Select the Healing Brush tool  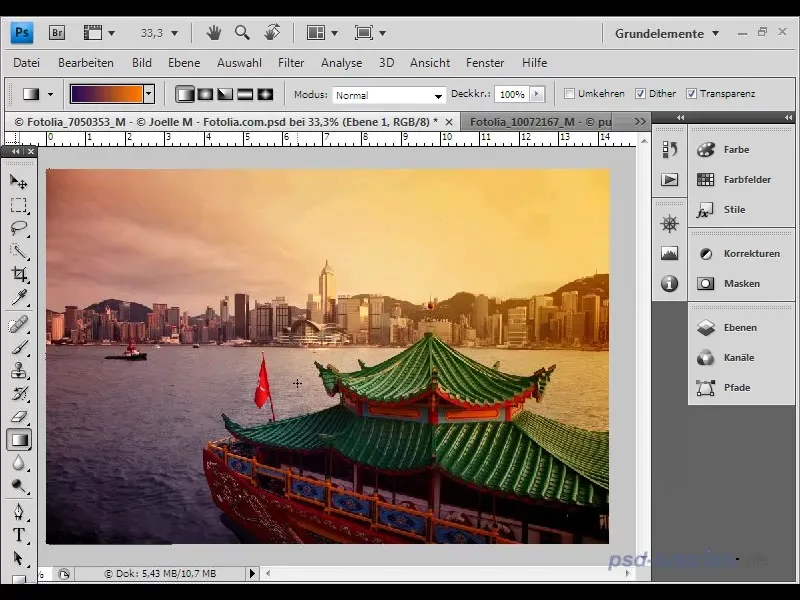click(19, 324)
